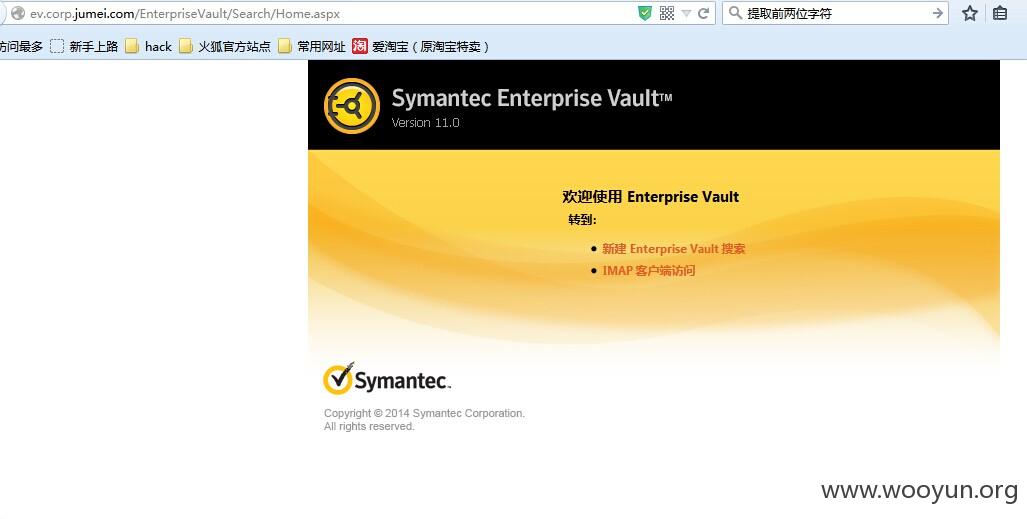Click the red 淘 Taobao favicon

(x=360, y=46)
